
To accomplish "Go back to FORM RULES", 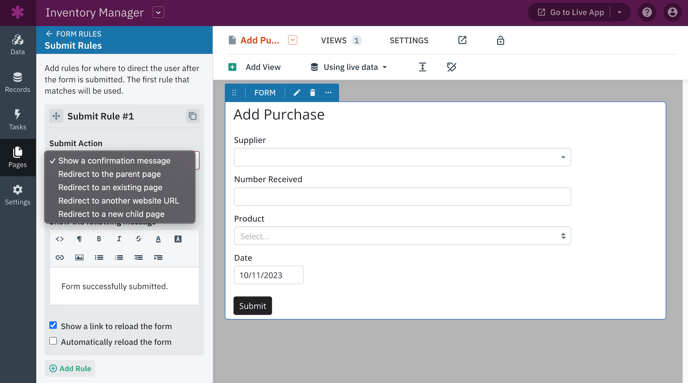I will click(73, 34).
